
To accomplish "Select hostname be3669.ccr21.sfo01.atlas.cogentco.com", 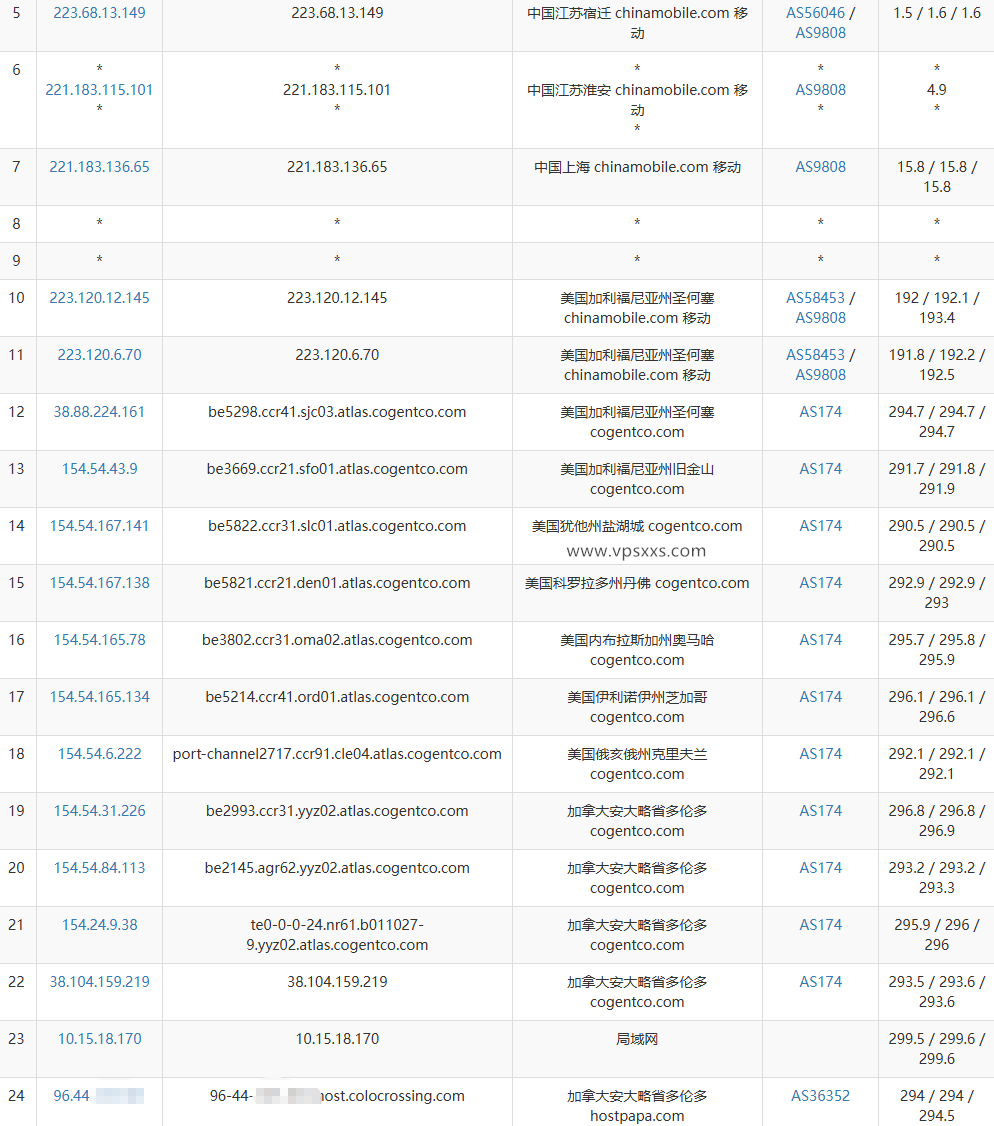I will click(337, 469).
